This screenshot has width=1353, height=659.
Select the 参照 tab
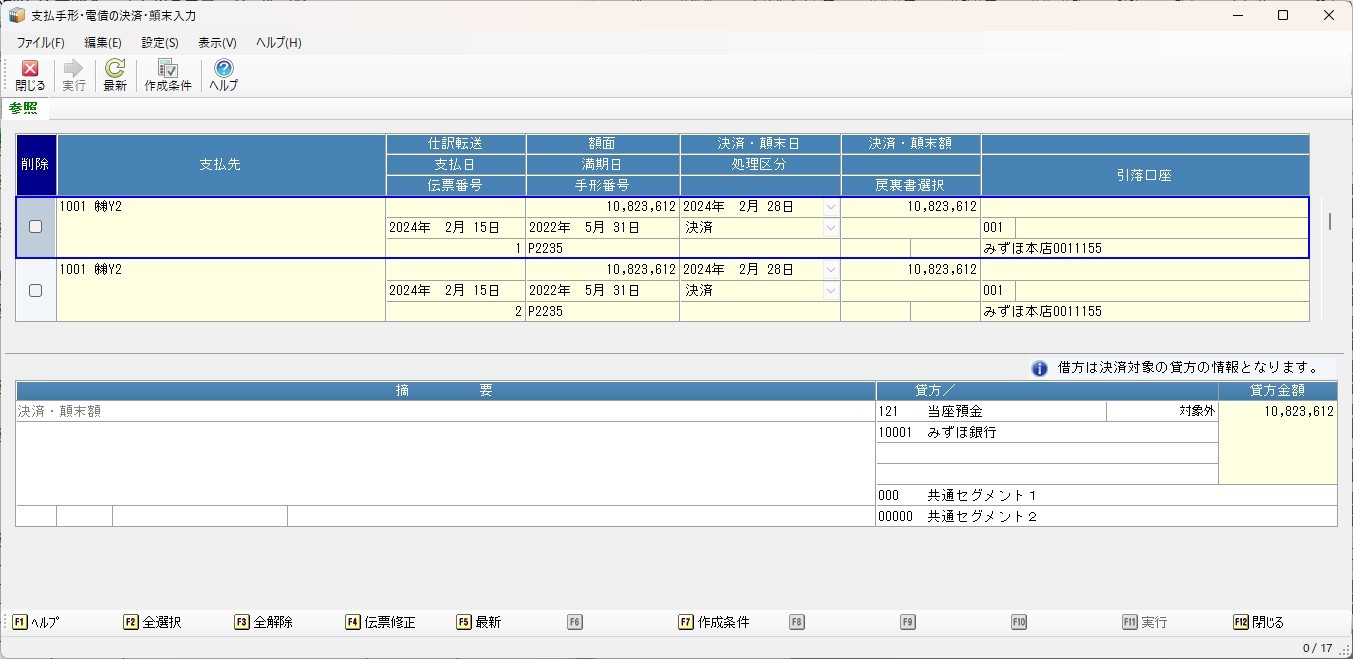(x=23, y=108)
